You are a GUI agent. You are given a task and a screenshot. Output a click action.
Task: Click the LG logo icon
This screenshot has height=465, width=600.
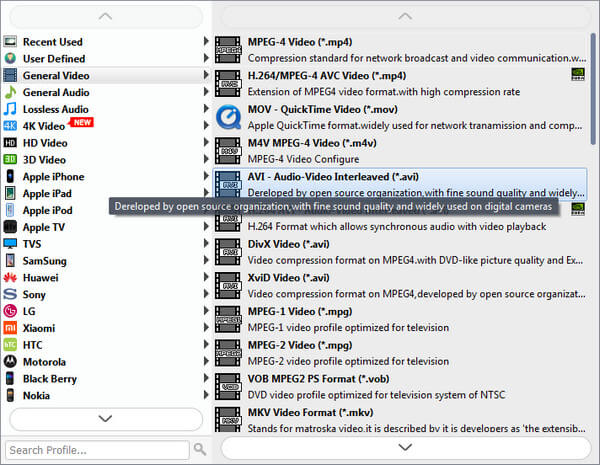coord(10,311)
